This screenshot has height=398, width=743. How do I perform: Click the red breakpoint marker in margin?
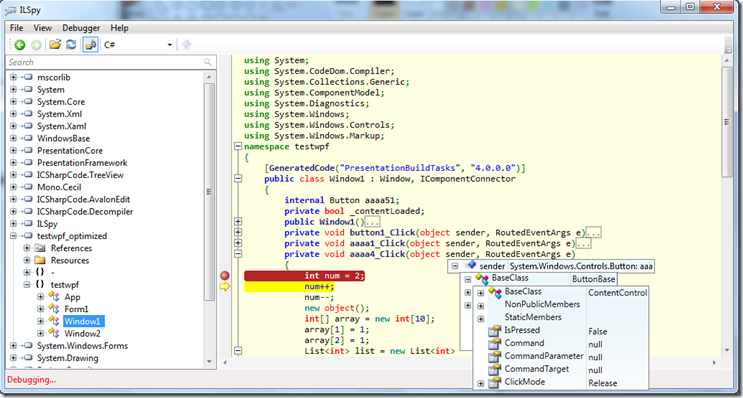click(225, 275)
